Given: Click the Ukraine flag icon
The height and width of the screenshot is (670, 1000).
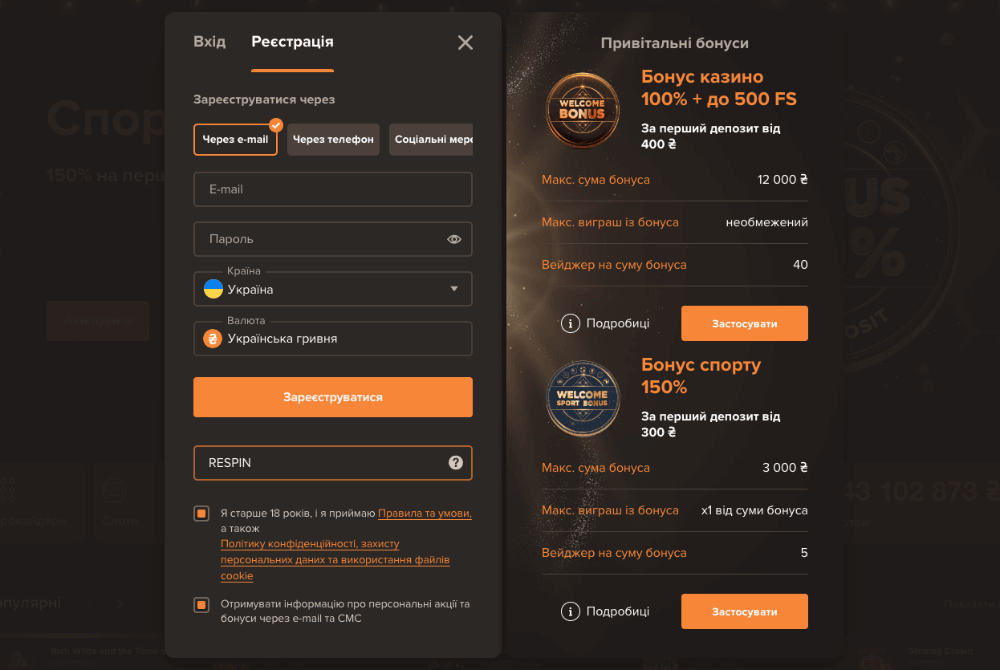Looking at the screenshot, I should pyautogui.click(x=213, y=289).
